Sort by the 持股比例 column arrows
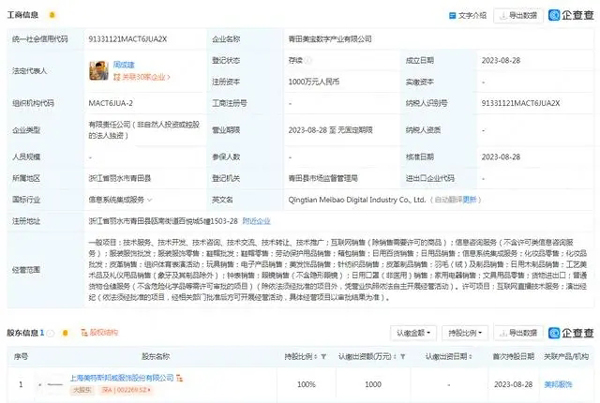This screenshot has width=600, height=403. 315,357
